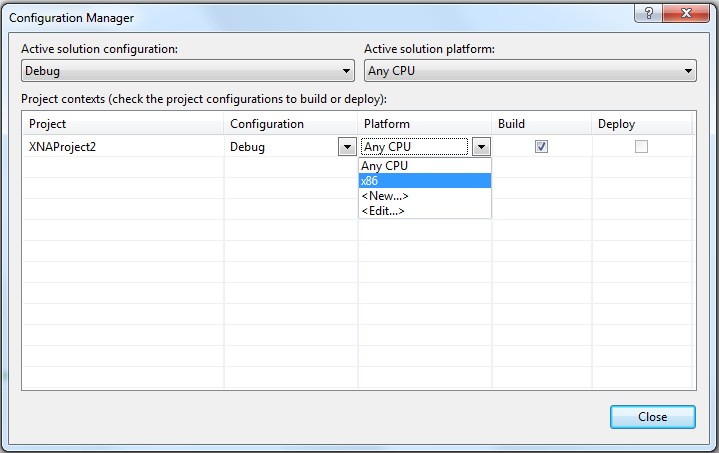
Task: Click the Platform column header
Action: [425, 124]
